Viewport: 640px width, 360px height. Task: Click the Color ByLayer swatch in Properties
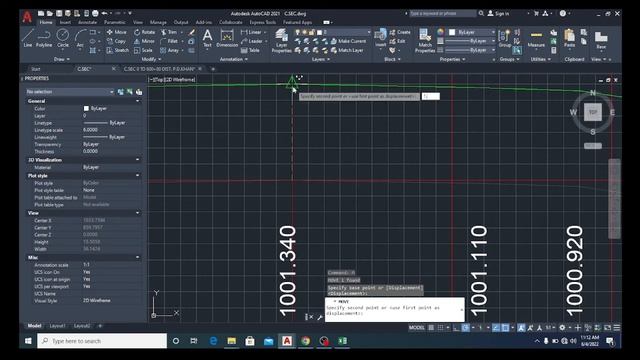(x=86, y=109)
